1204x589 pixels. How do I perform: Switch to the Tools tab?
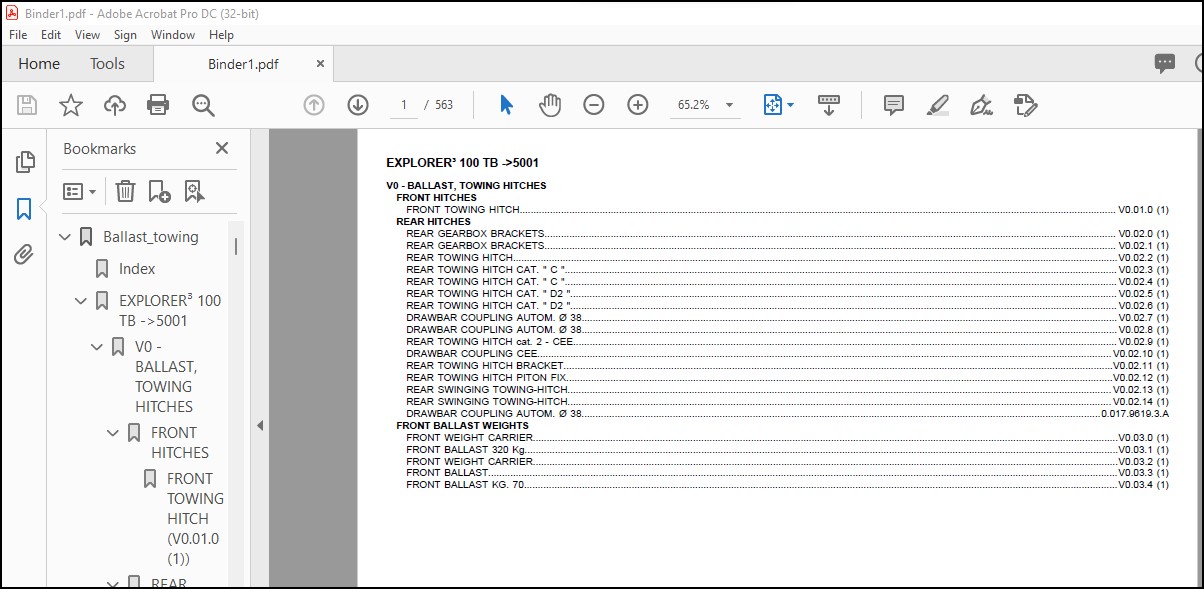click(x=107, y=64)
